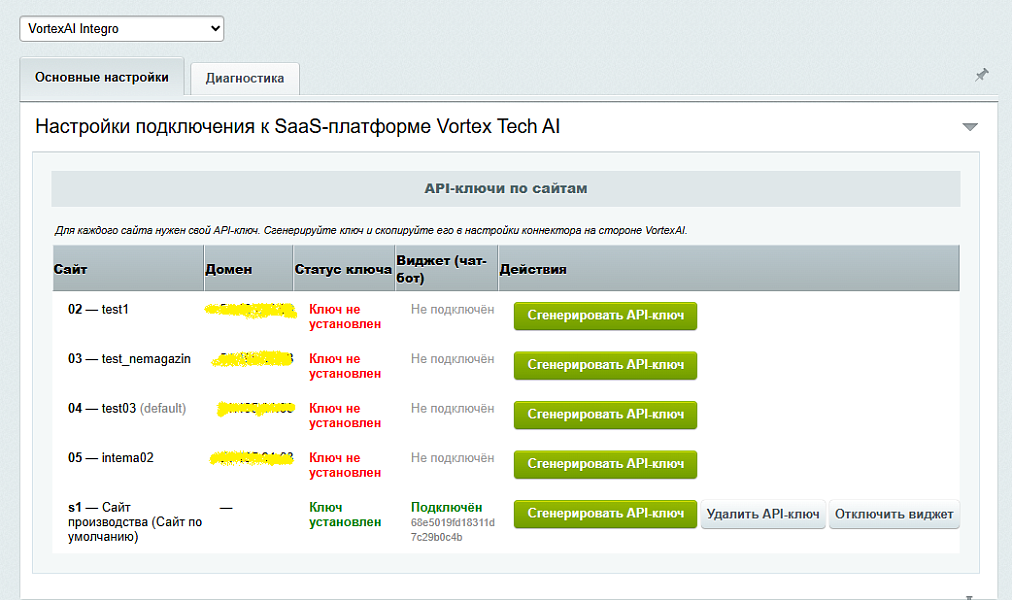The width and height of the screenshot is (1012, 600).
Task: Generate API key for 03 test_nemagazin
Action: click(x=605, y=365)
